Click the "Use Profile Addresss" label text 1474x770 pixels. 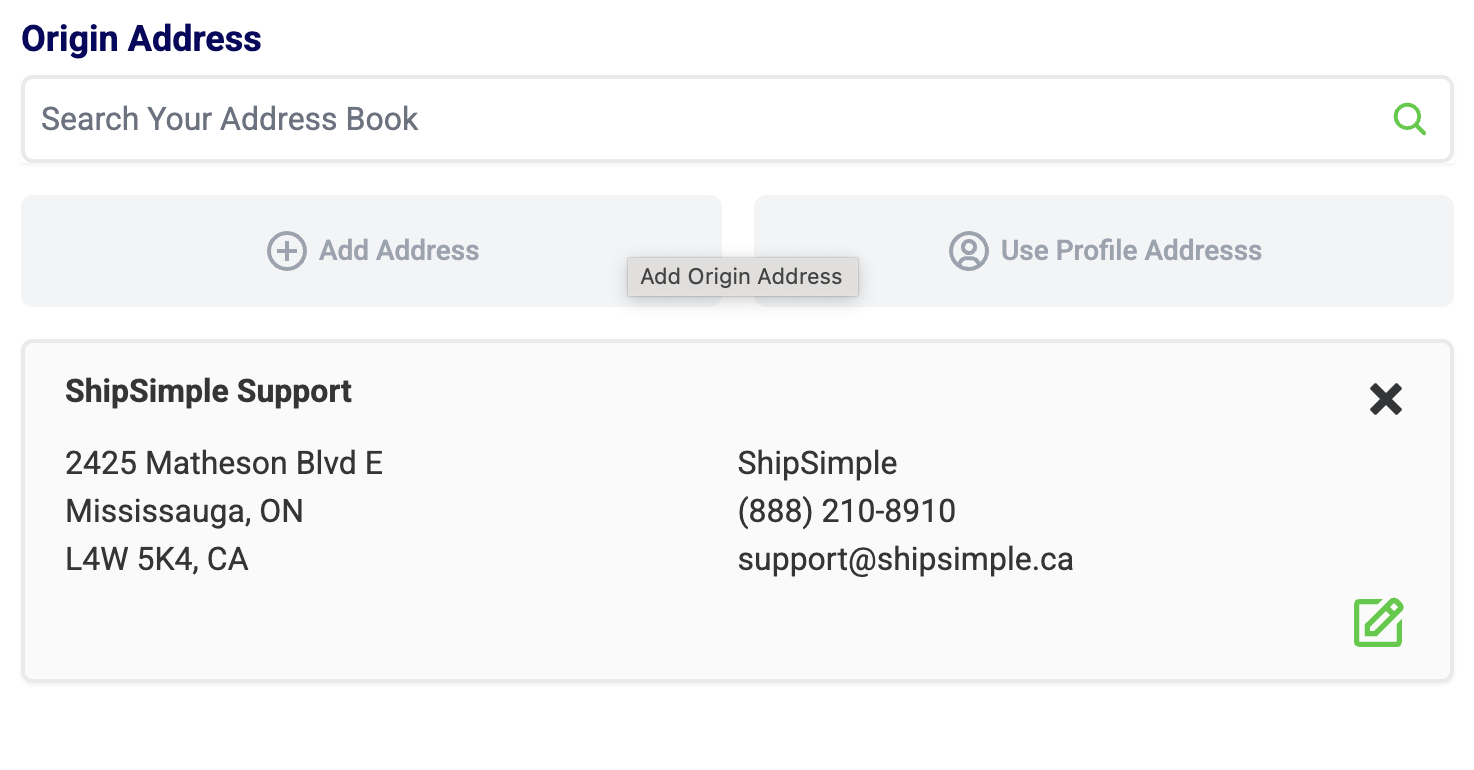1131,251
